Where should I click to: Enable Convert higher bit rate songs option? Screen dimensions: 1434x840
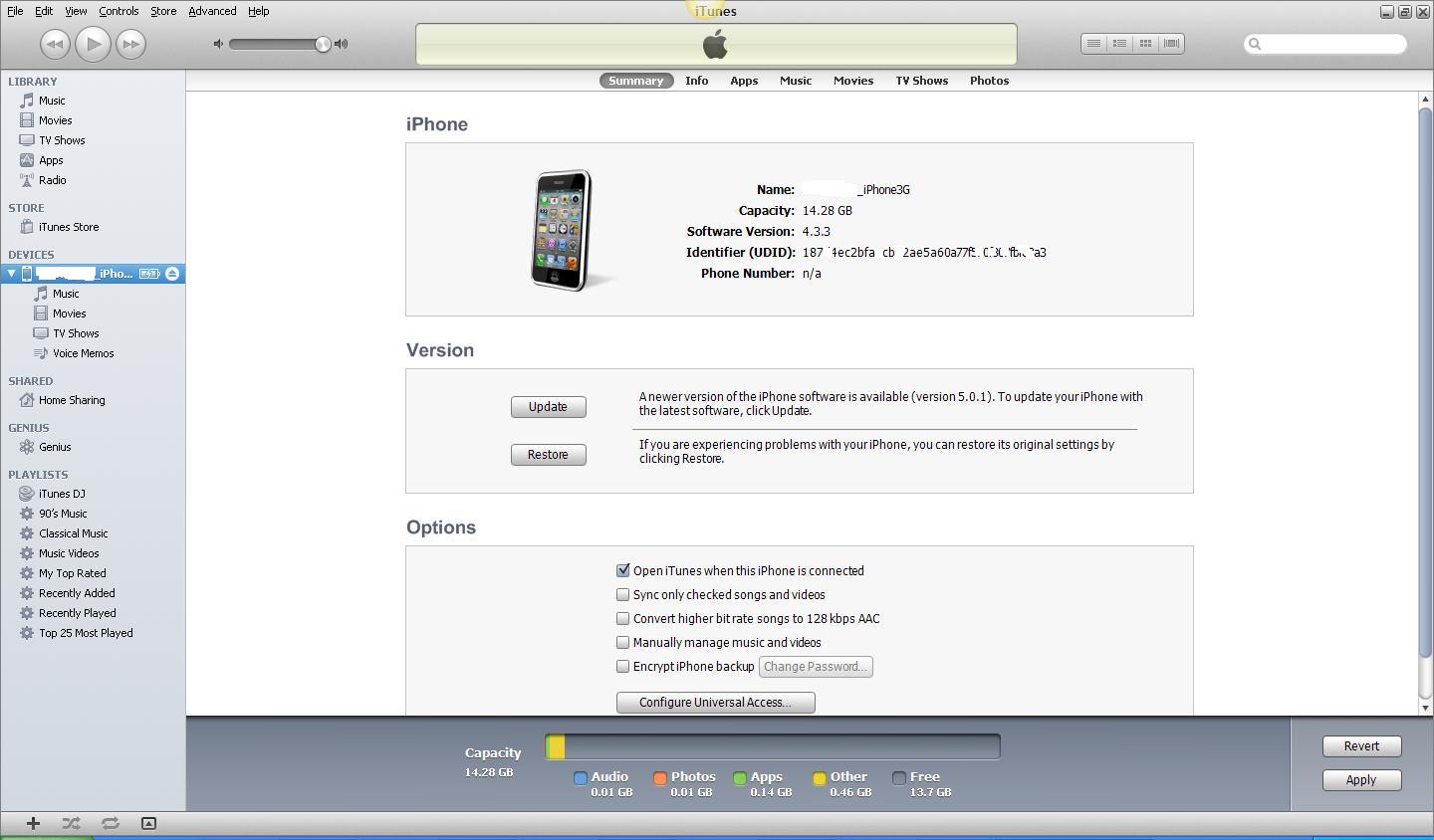pyautogui.click(x=623, y=618)
